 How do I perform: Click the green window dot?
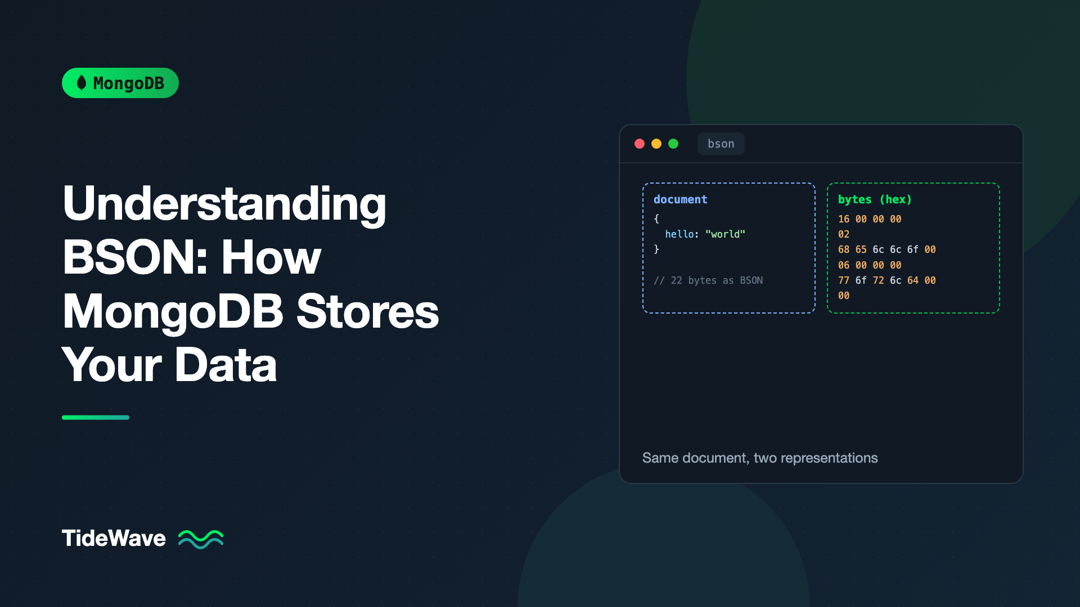674,144
